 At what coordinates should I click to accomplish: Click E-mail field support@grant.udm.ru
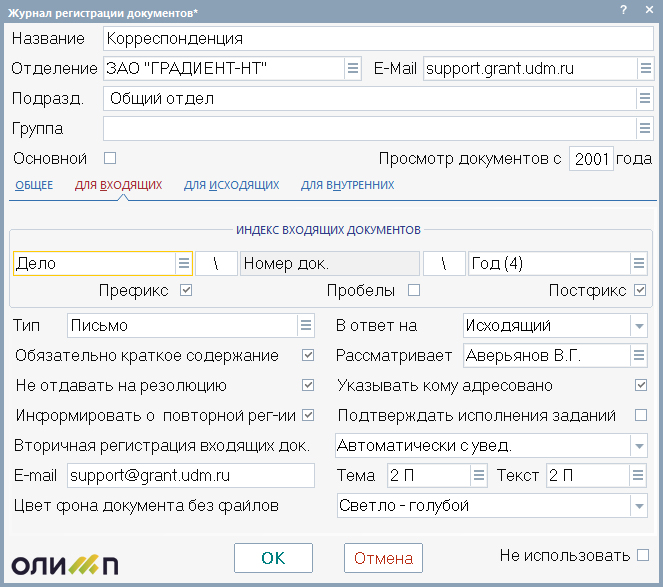click(x=191, y=475)
